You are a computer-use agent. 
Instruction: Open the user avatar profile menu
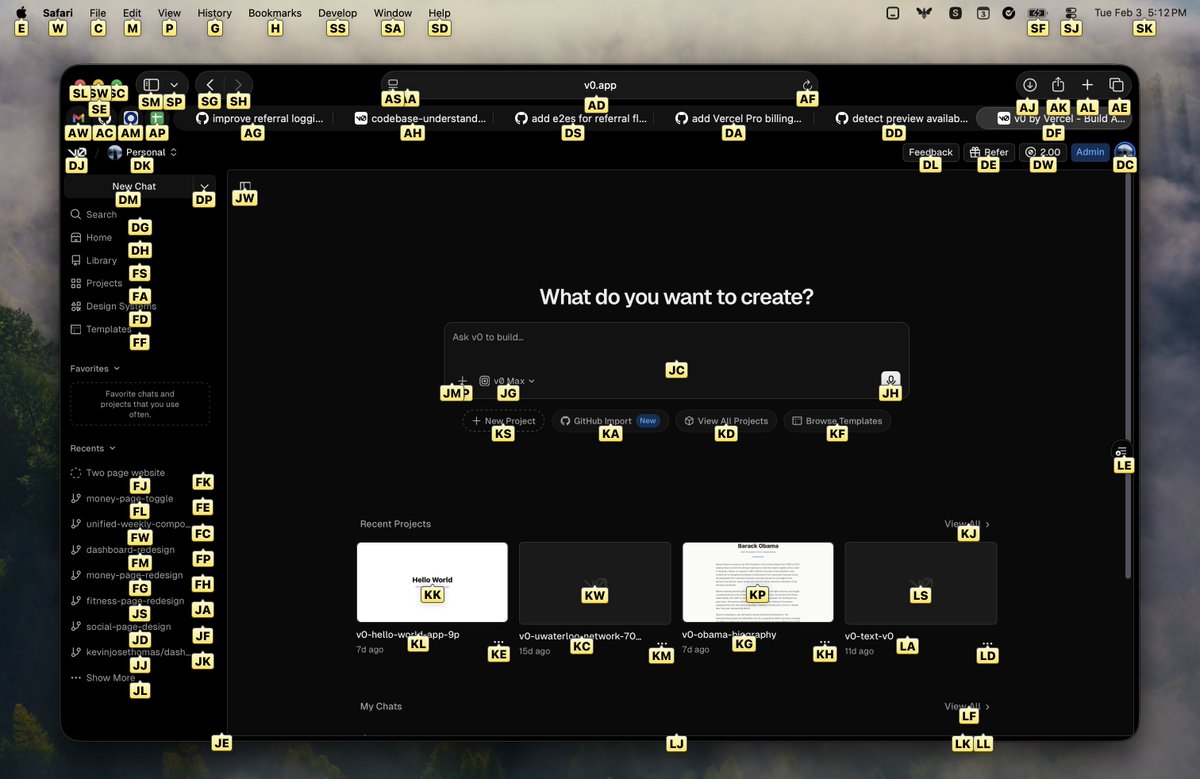[1125, 152]
